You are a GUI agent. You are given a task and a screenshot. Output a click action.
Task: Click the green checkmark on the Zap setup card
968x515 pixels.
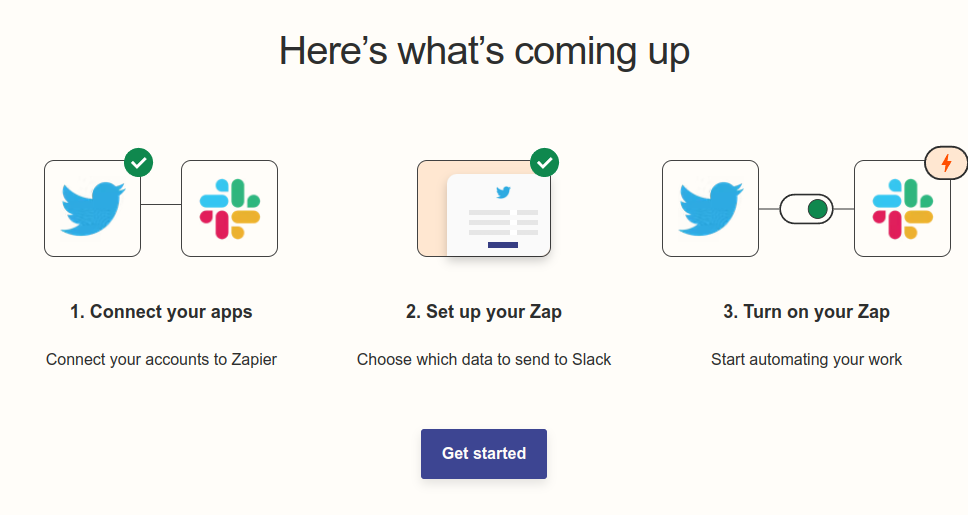(544, 162)
